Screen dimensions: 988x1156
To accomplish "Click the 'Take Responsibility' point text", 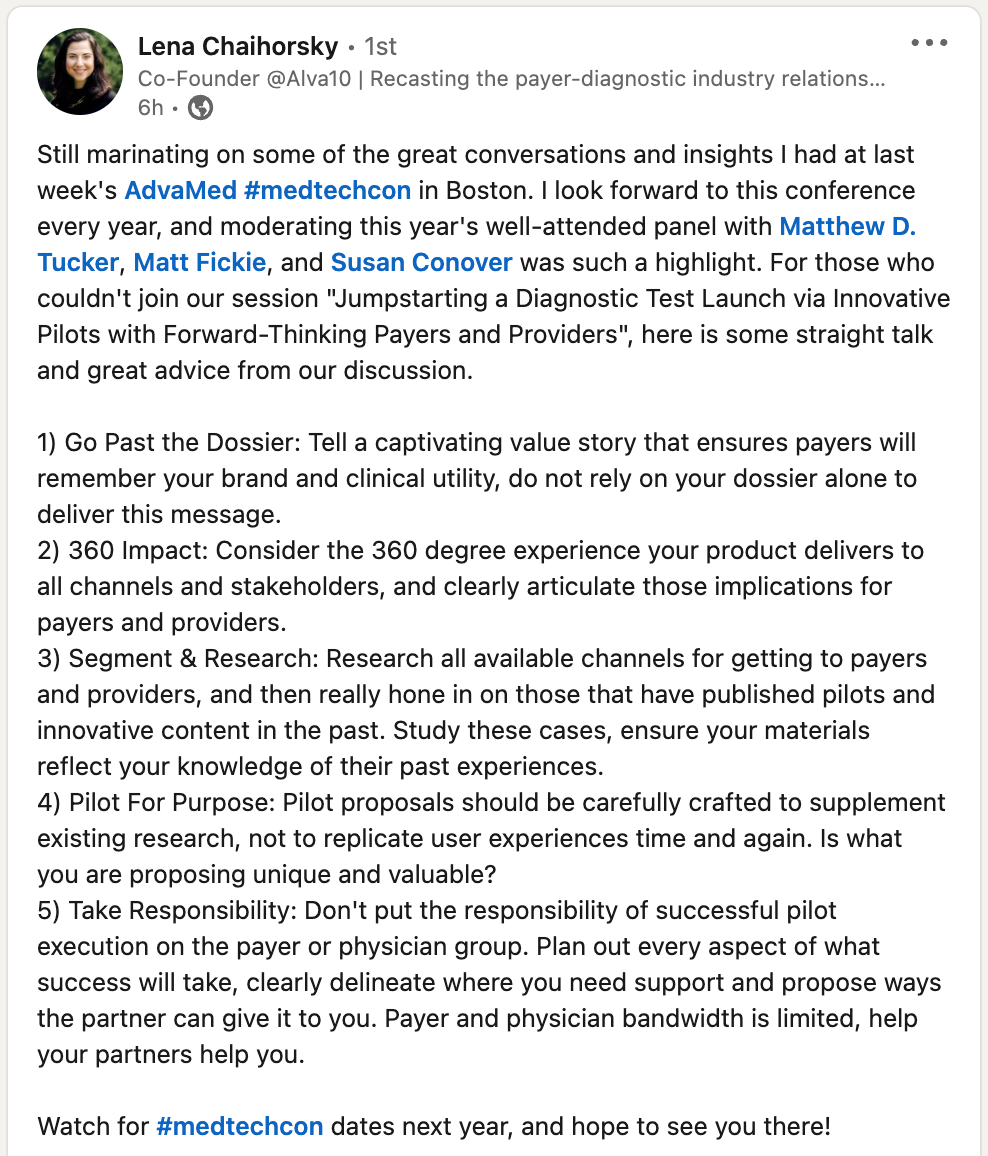I will point(183,910).
